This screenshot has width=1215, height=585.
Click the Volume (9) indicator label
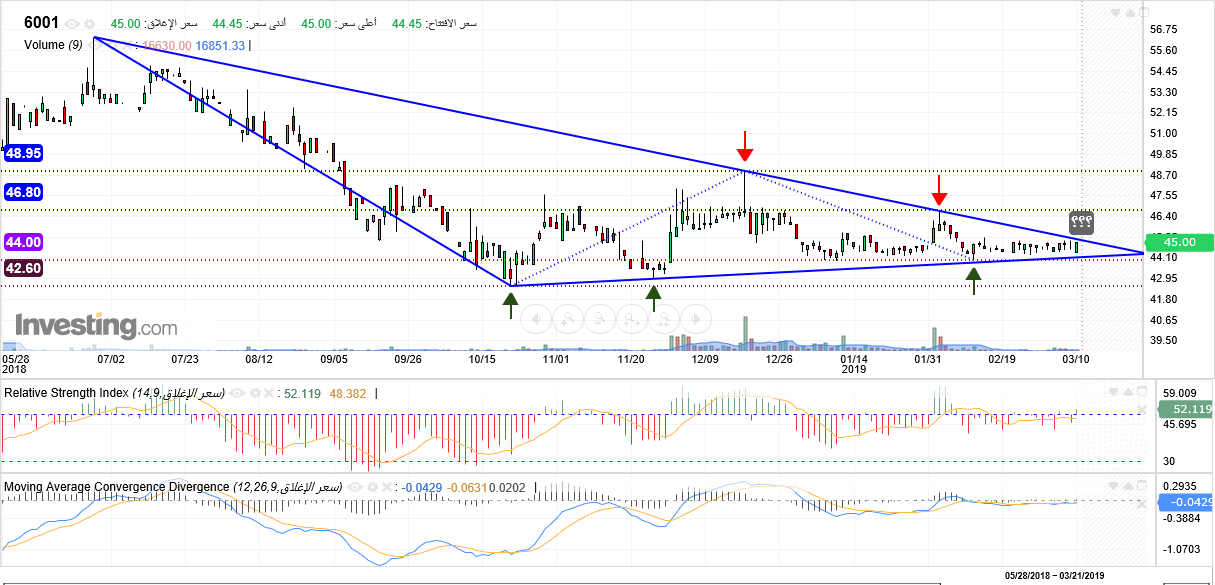[x=54, y=44]
